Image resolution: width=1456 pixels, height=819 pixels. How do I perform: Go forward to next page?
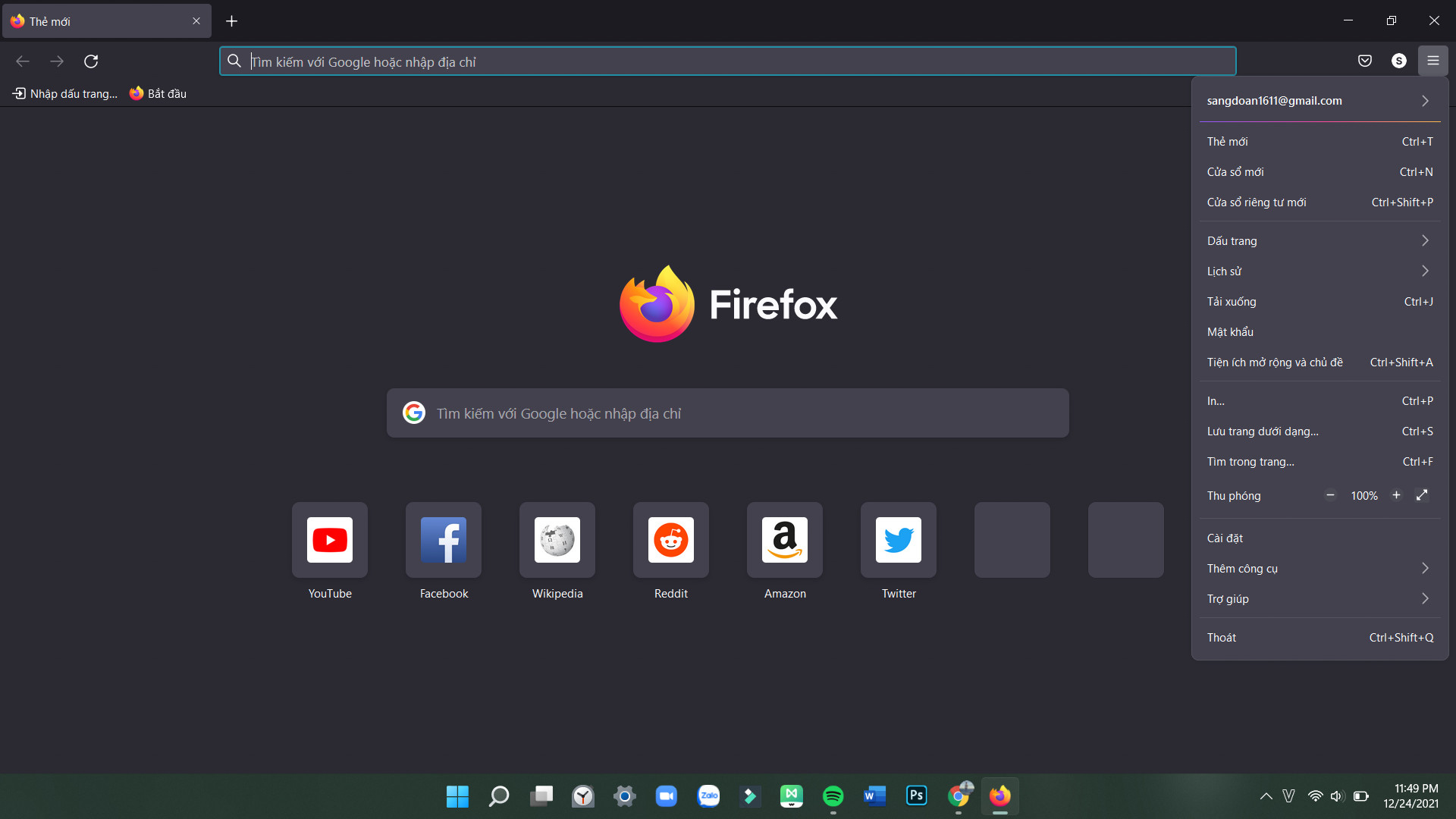point(57,61)
